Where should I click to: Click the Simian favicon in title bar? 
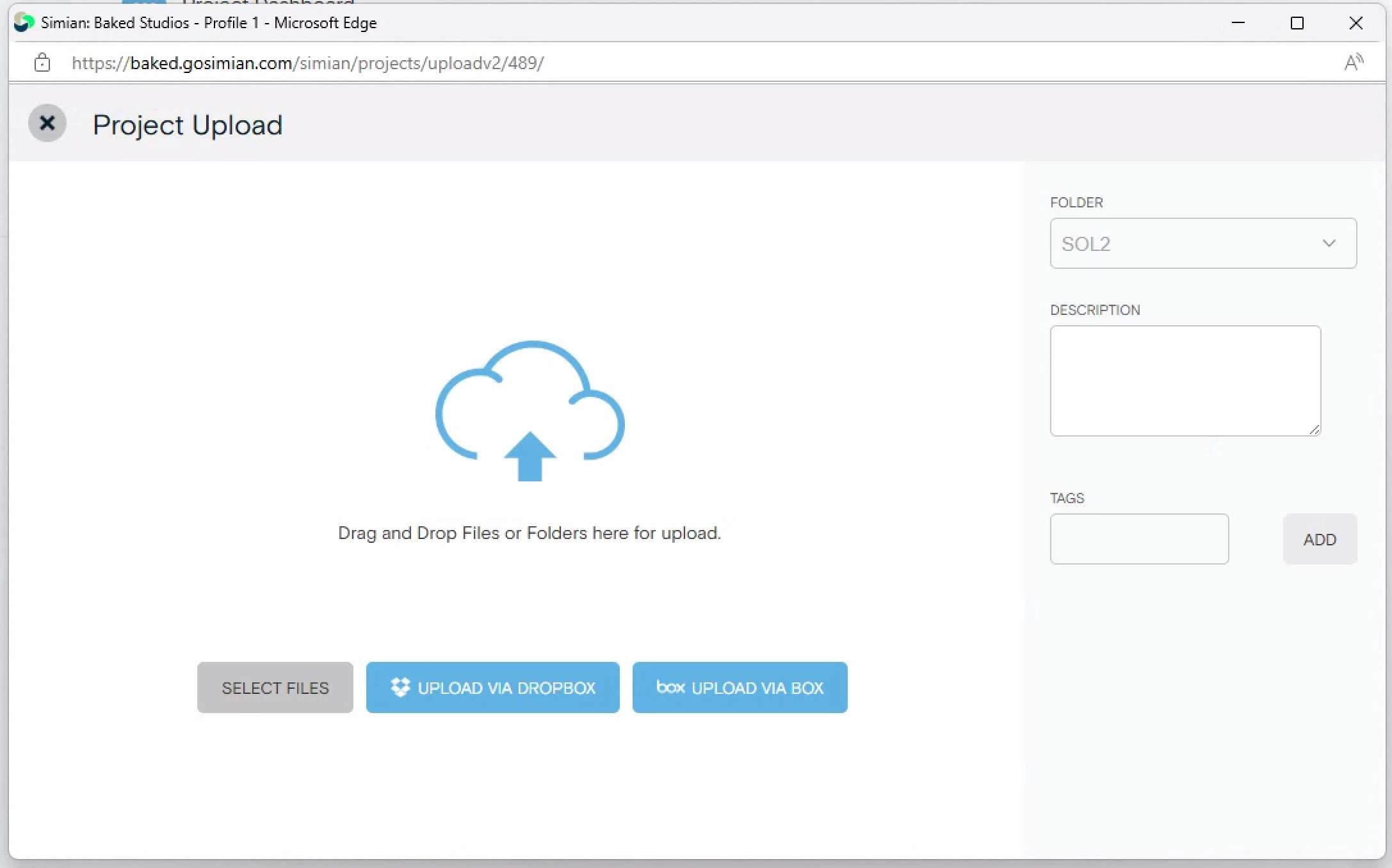[x=24, y=22]
